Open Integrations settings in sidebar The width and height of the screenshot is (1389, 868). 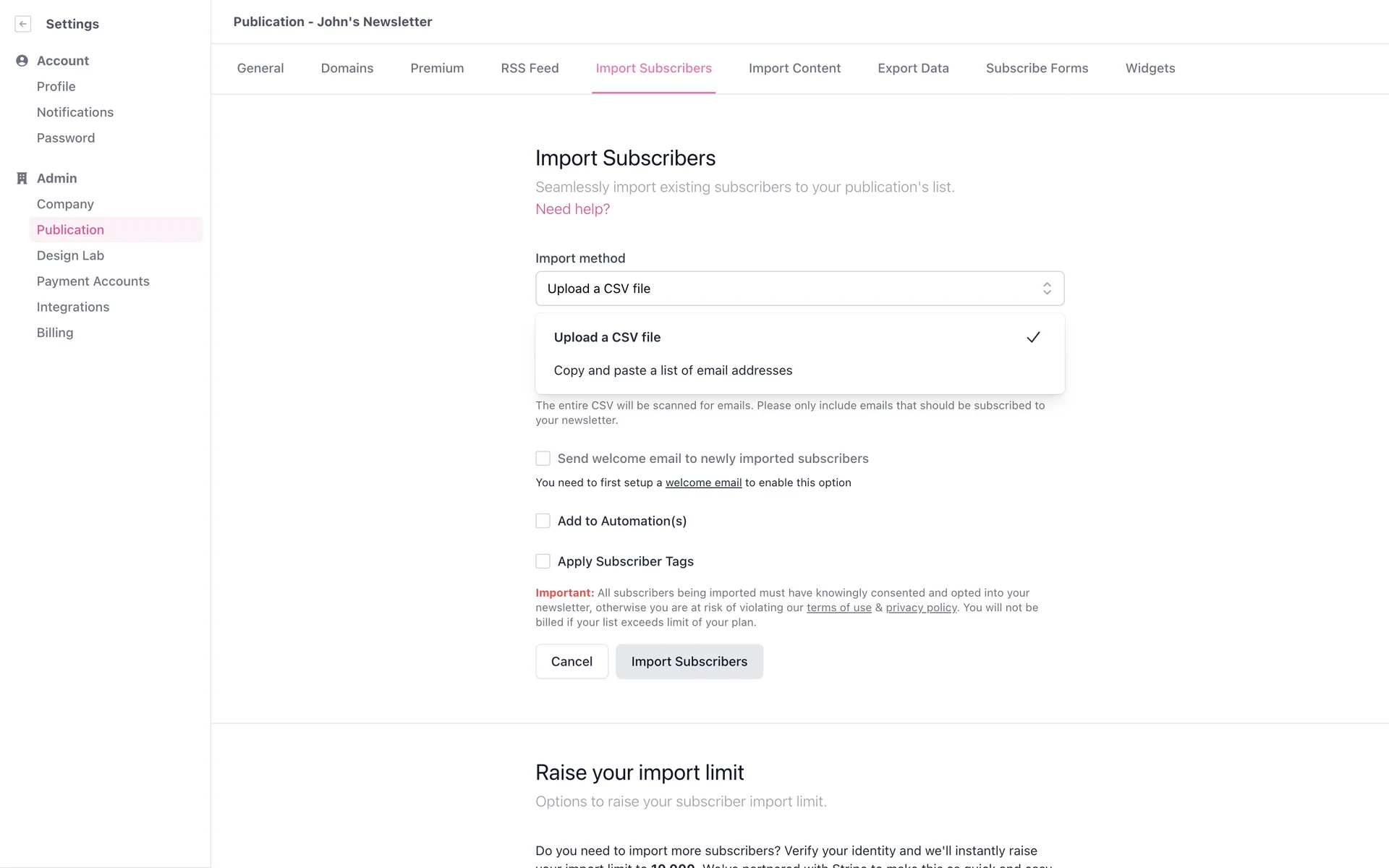click(x=73, y=307)
